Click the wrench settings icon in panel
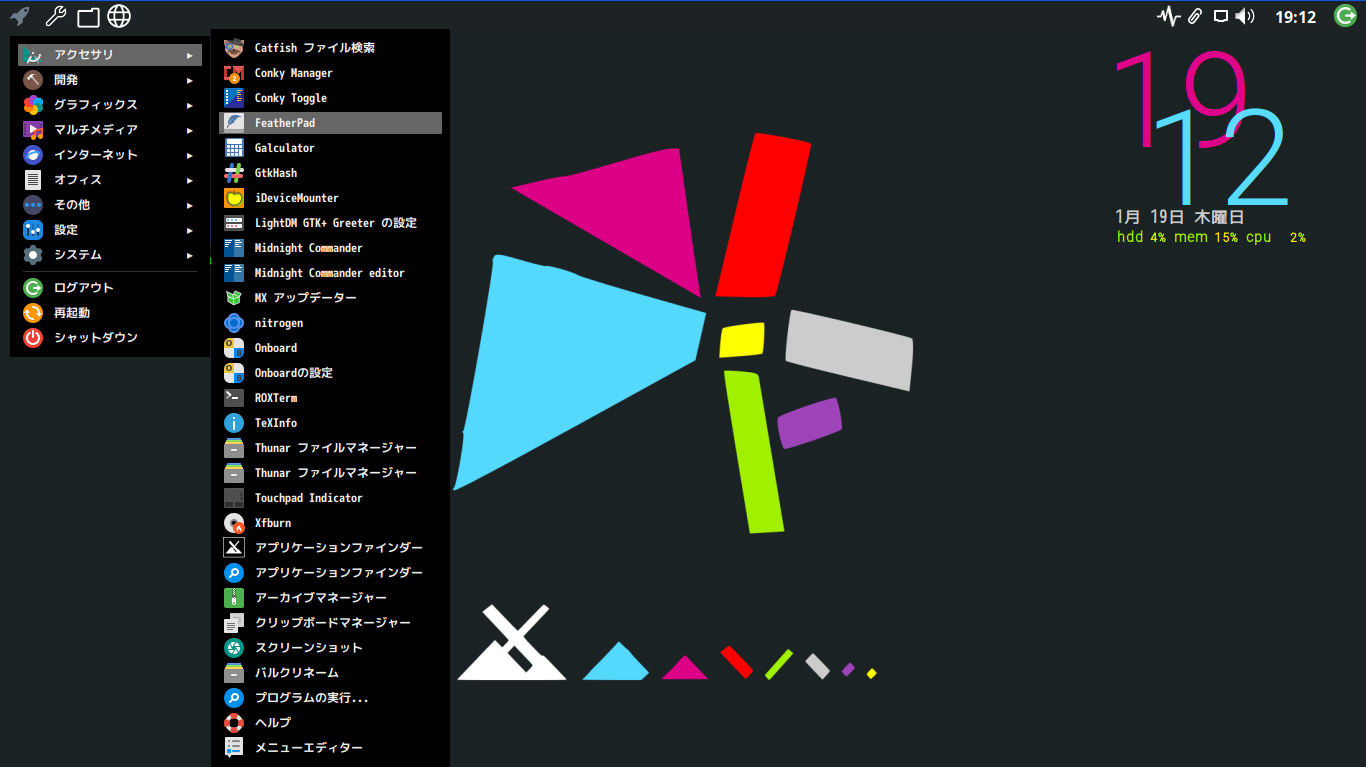The width and height of the screenshot is (1366, 767). pyautogui.click(x=55, y=16)
